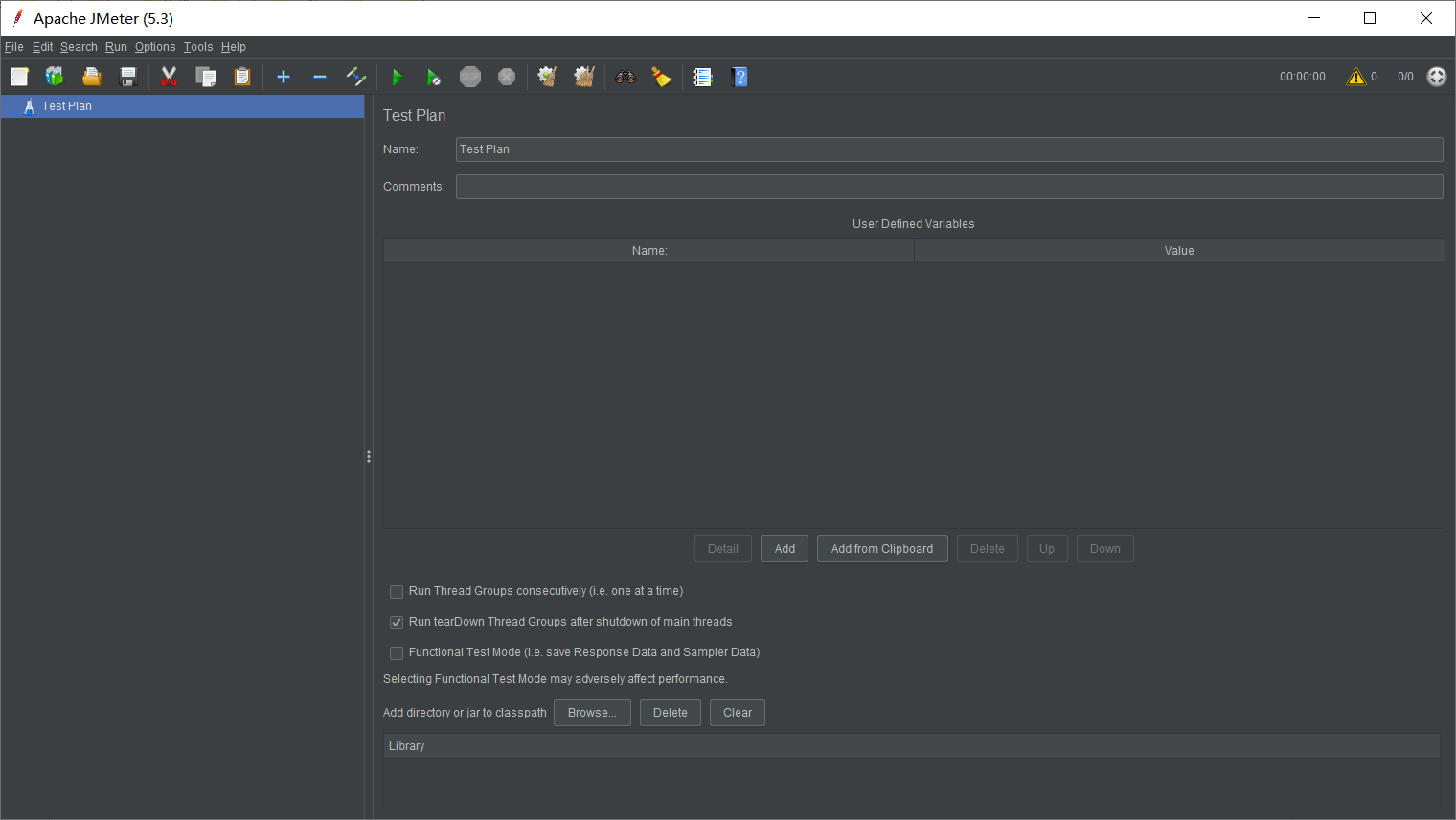Viewport: 1456px width, 820px height.
Task: Click the Name input field
Action: click(949, 149)
